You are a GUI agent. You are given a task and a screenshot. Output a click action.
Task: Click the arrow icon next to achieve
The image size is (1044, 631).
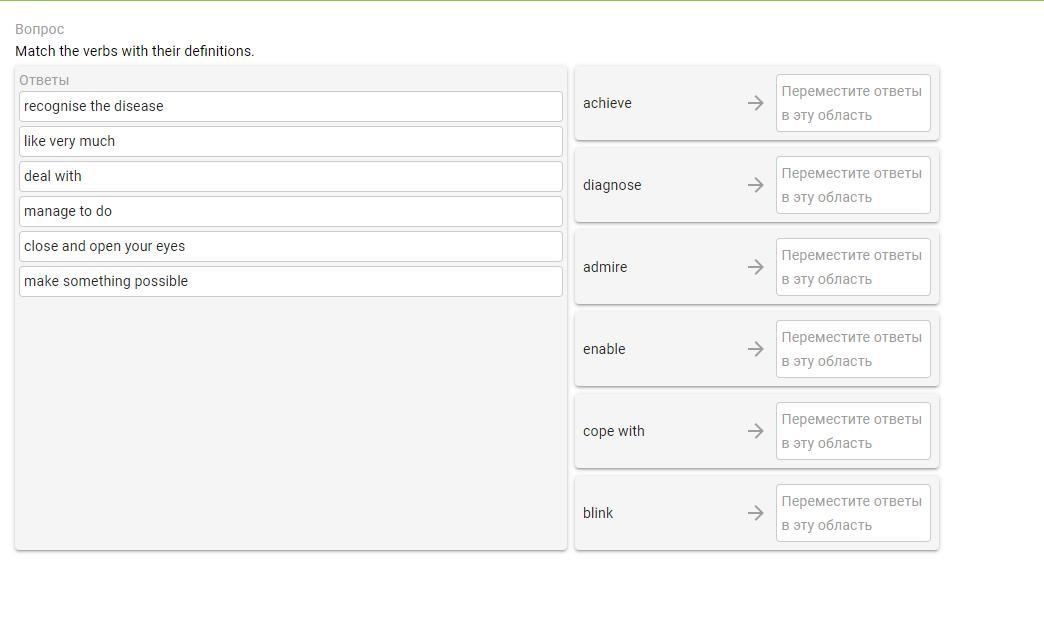(x=756, y=103)
